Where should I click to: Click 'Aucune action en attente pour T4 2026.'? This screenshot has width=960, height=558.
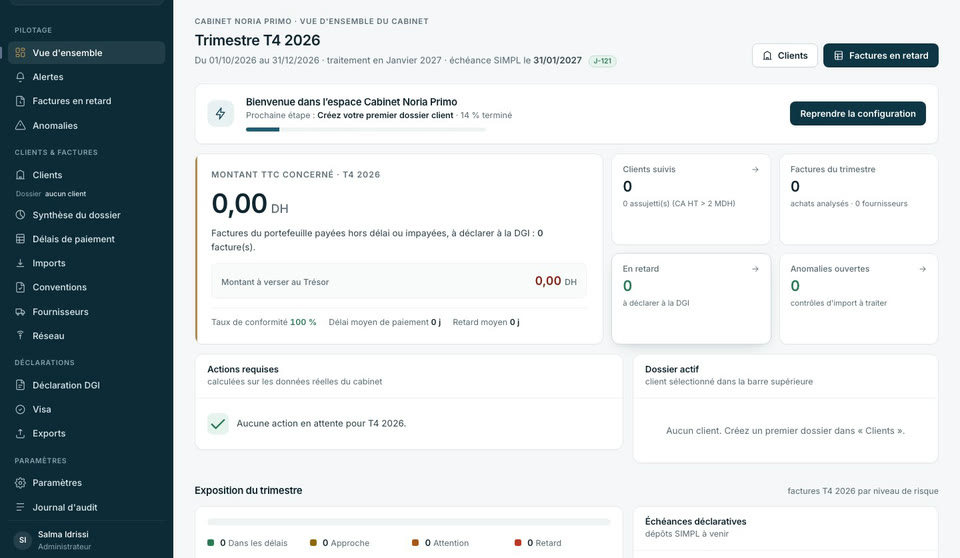(x=321, y=423)
